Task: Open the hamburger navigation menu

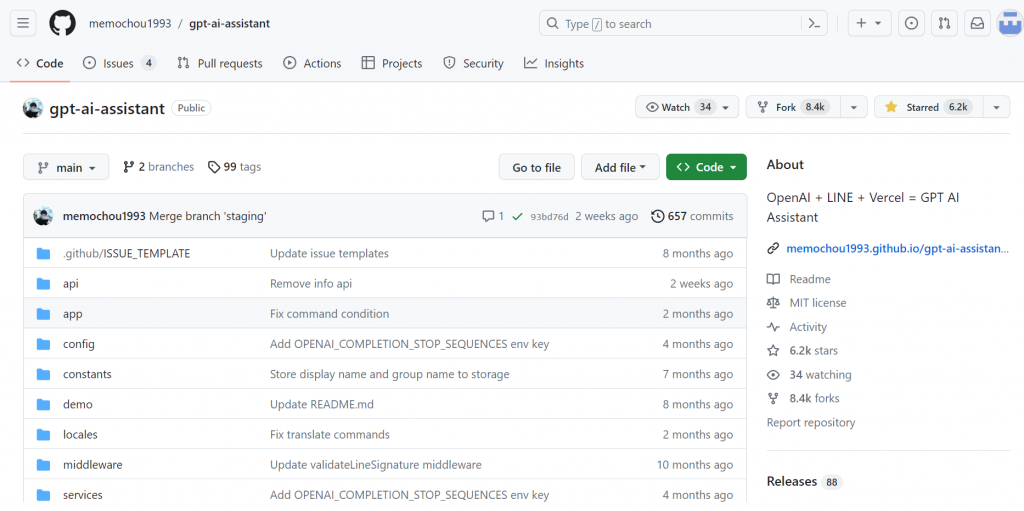Action: 23,24
